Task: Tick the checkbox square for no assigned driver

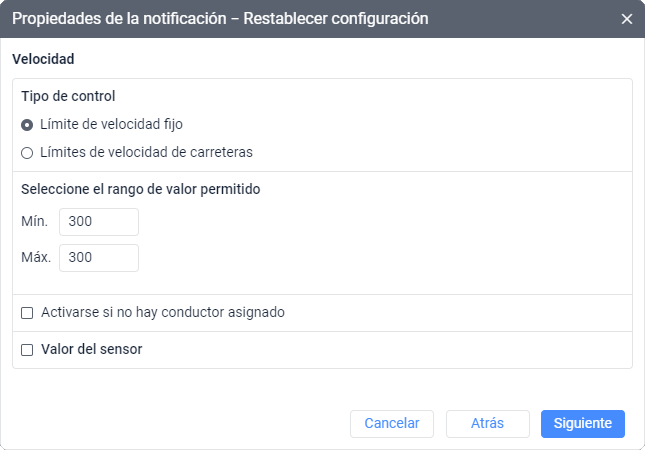Action: 27,313
